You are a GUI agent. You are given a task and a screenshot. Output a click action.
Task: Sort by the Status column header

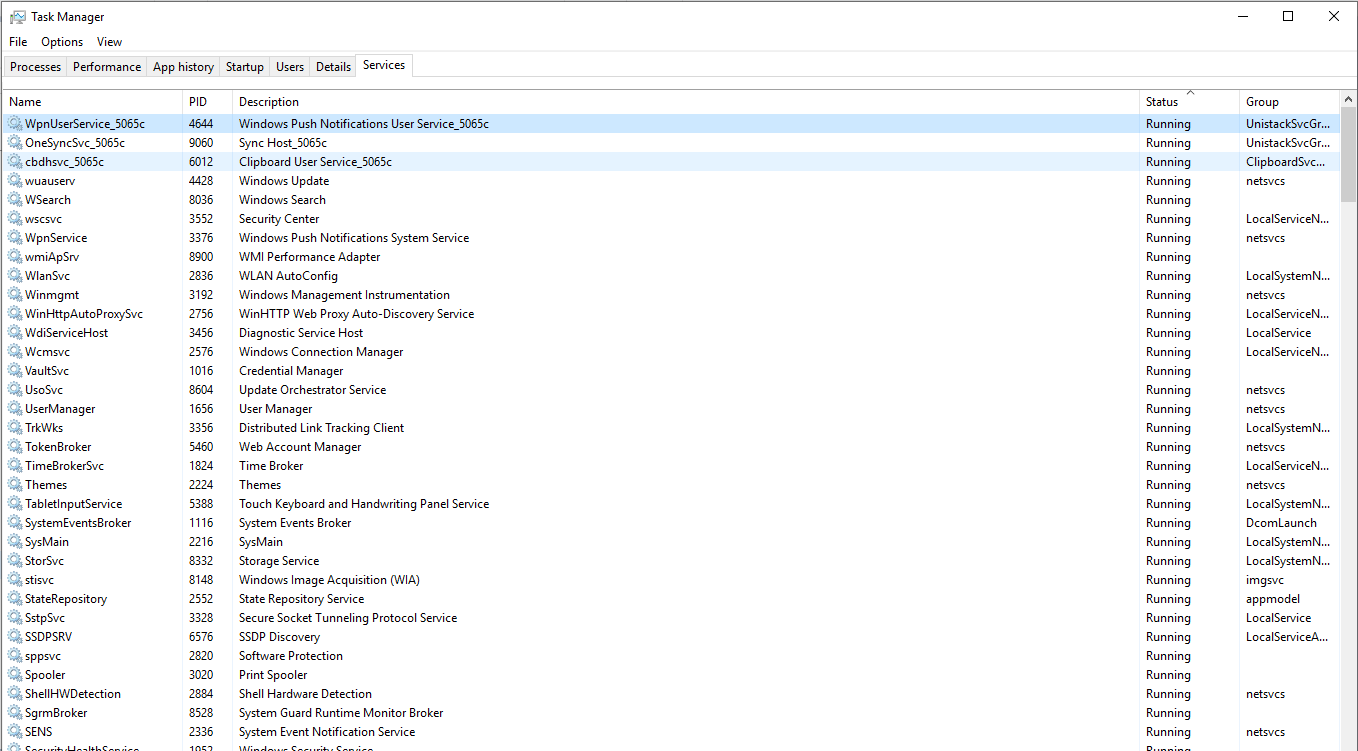coord(1190,102)
